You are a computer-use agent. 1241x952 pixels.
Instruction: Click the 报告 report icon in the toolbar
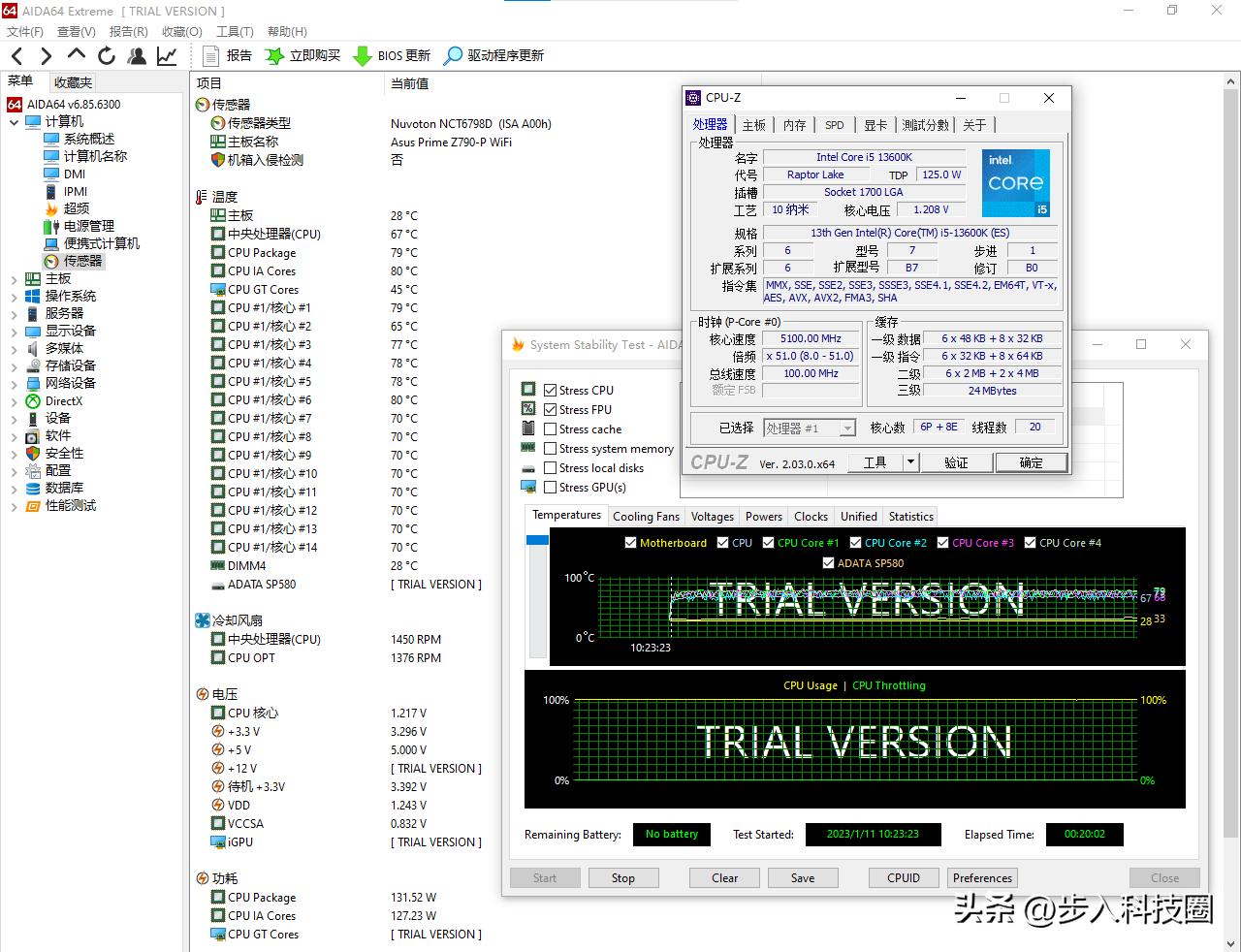211,55
